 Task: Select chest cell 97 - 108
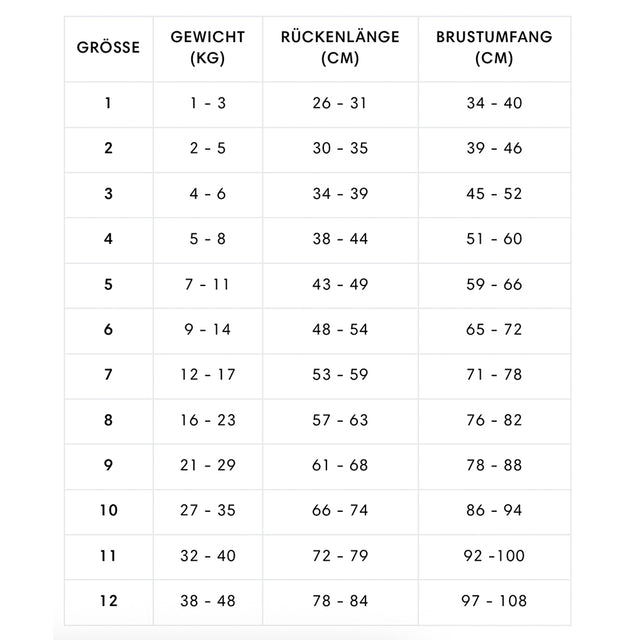click(x=494, y=601)
